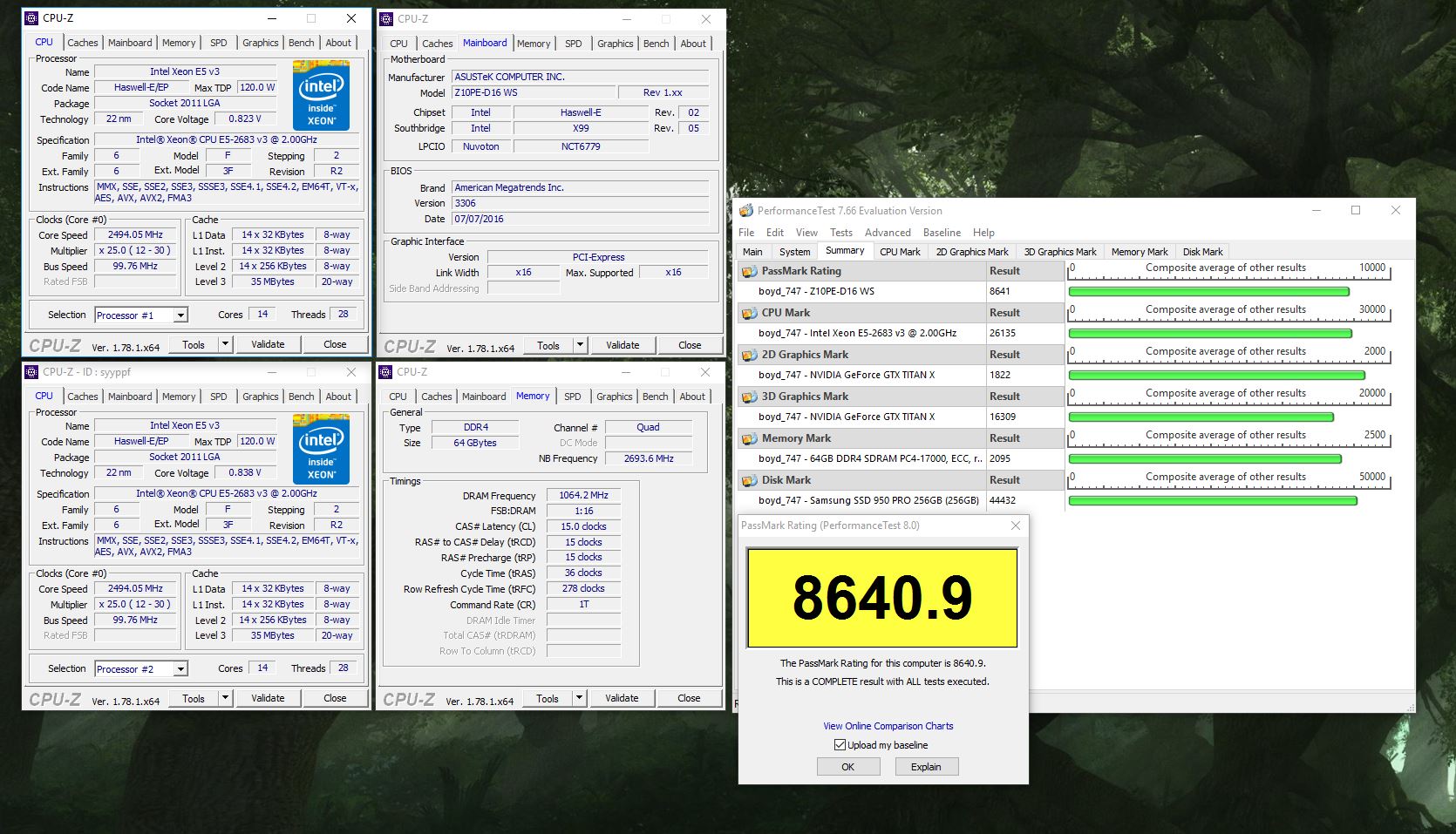Click the CPU-Z icon in the 'ID : syyppf' title bar
The height and width of the screenshot is (834, 1456).
point(31,372)
